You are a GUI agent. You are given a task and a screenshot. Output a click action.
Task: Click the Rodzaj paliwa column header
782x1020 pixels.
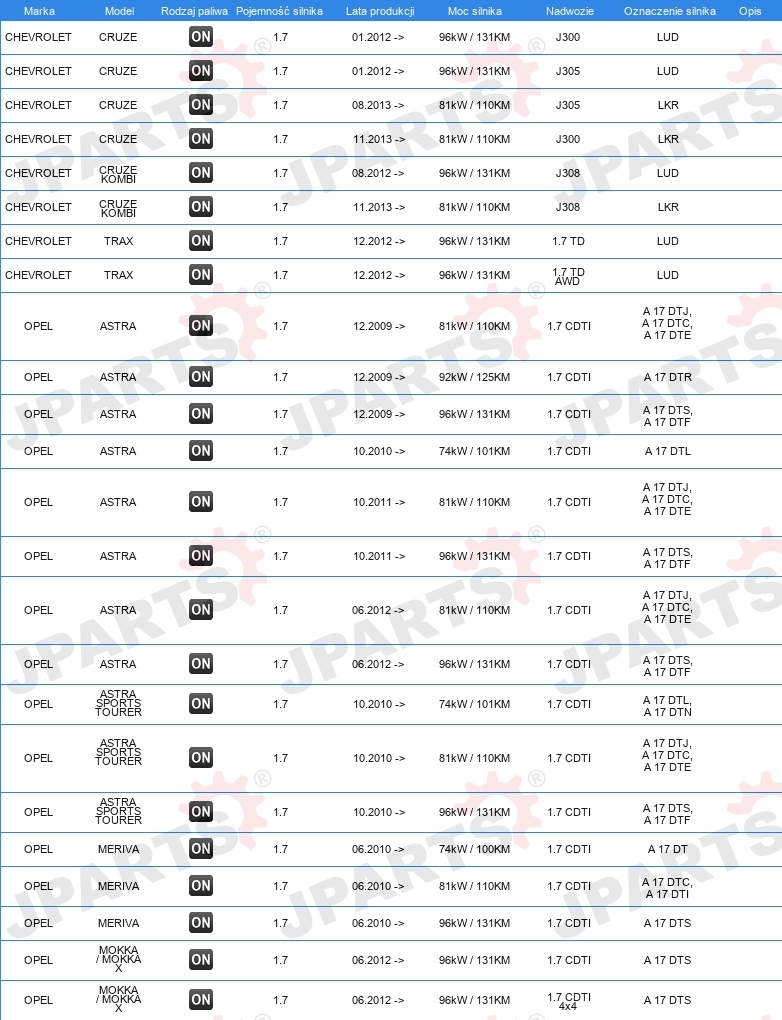[x=195, y=11]
